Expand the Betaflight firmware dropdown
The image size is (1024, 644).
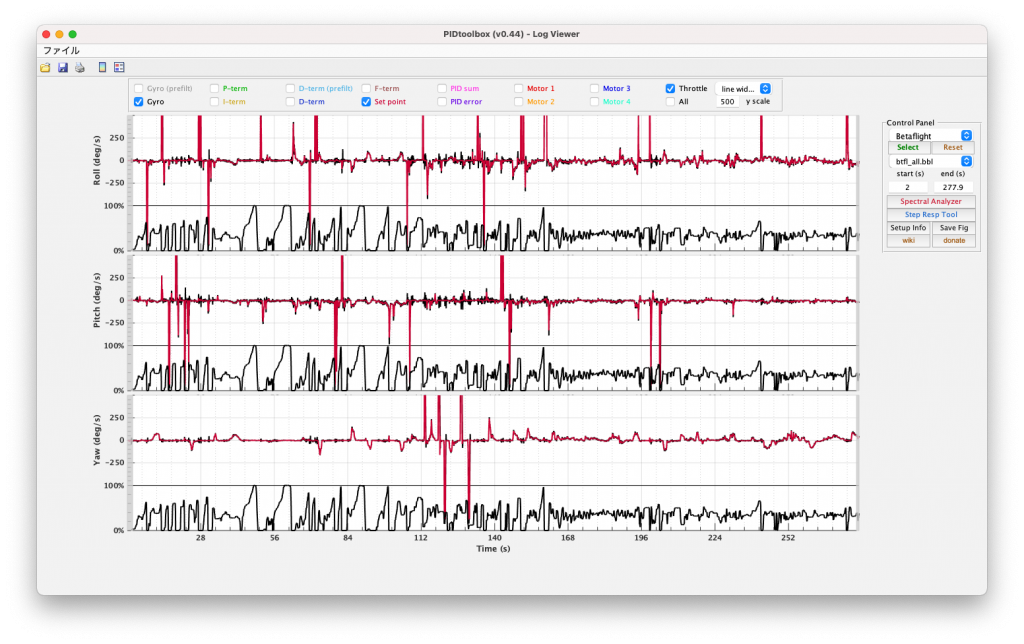[931, 135]
